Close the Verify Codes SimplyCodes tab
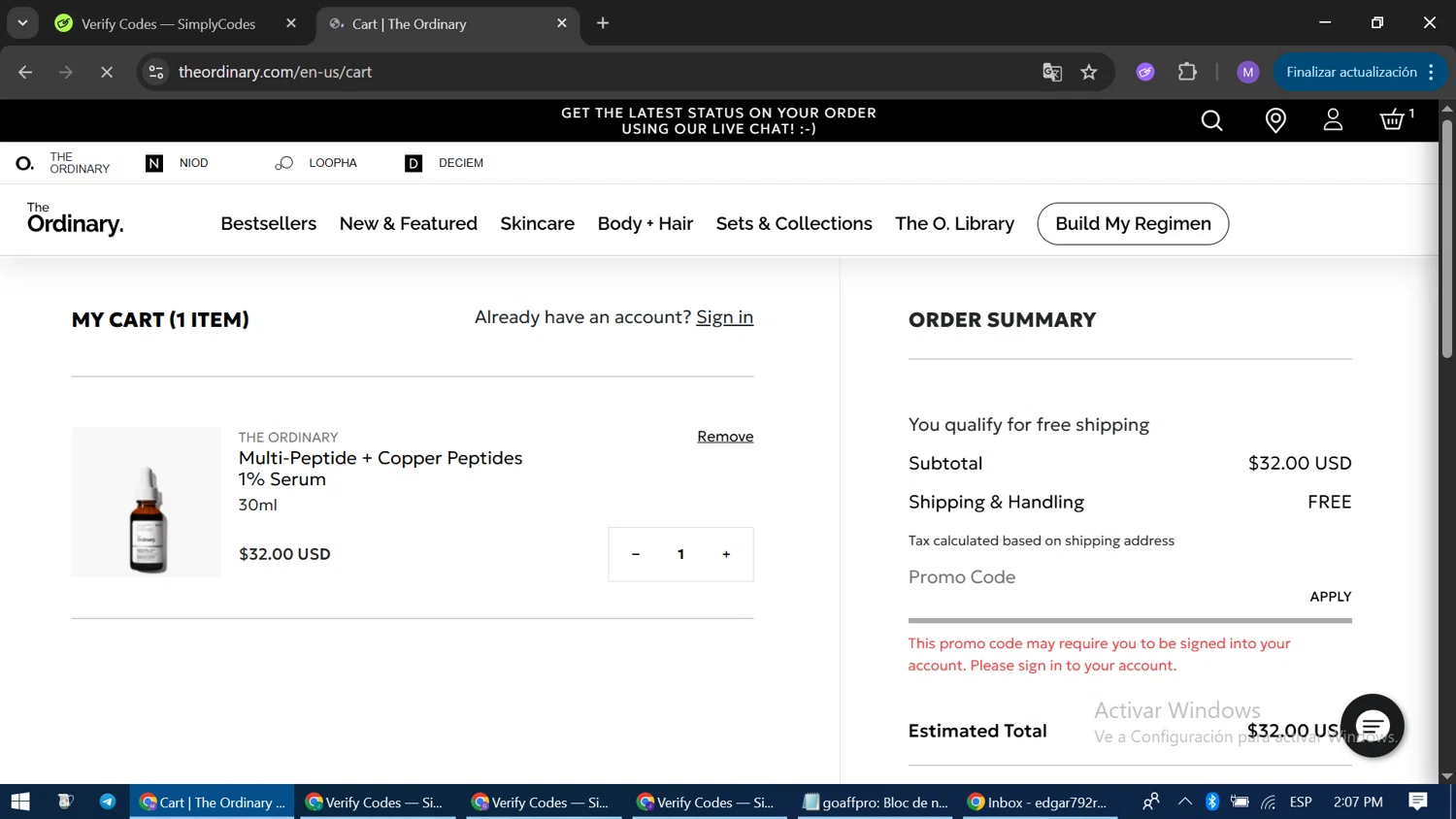 click(x=291, y=23)
